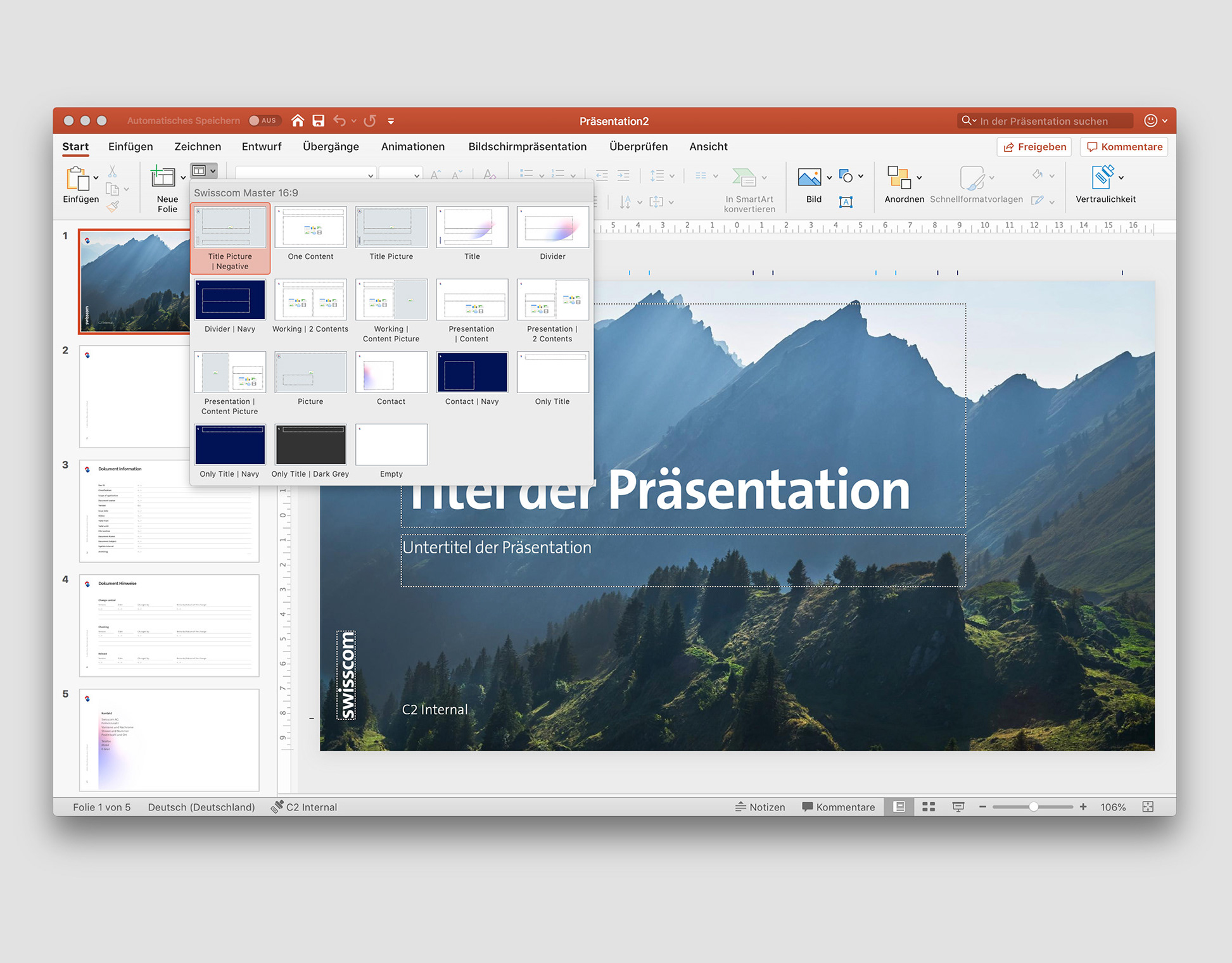
Task: Click the smiley feedback icon
Action: [1150, 120]
